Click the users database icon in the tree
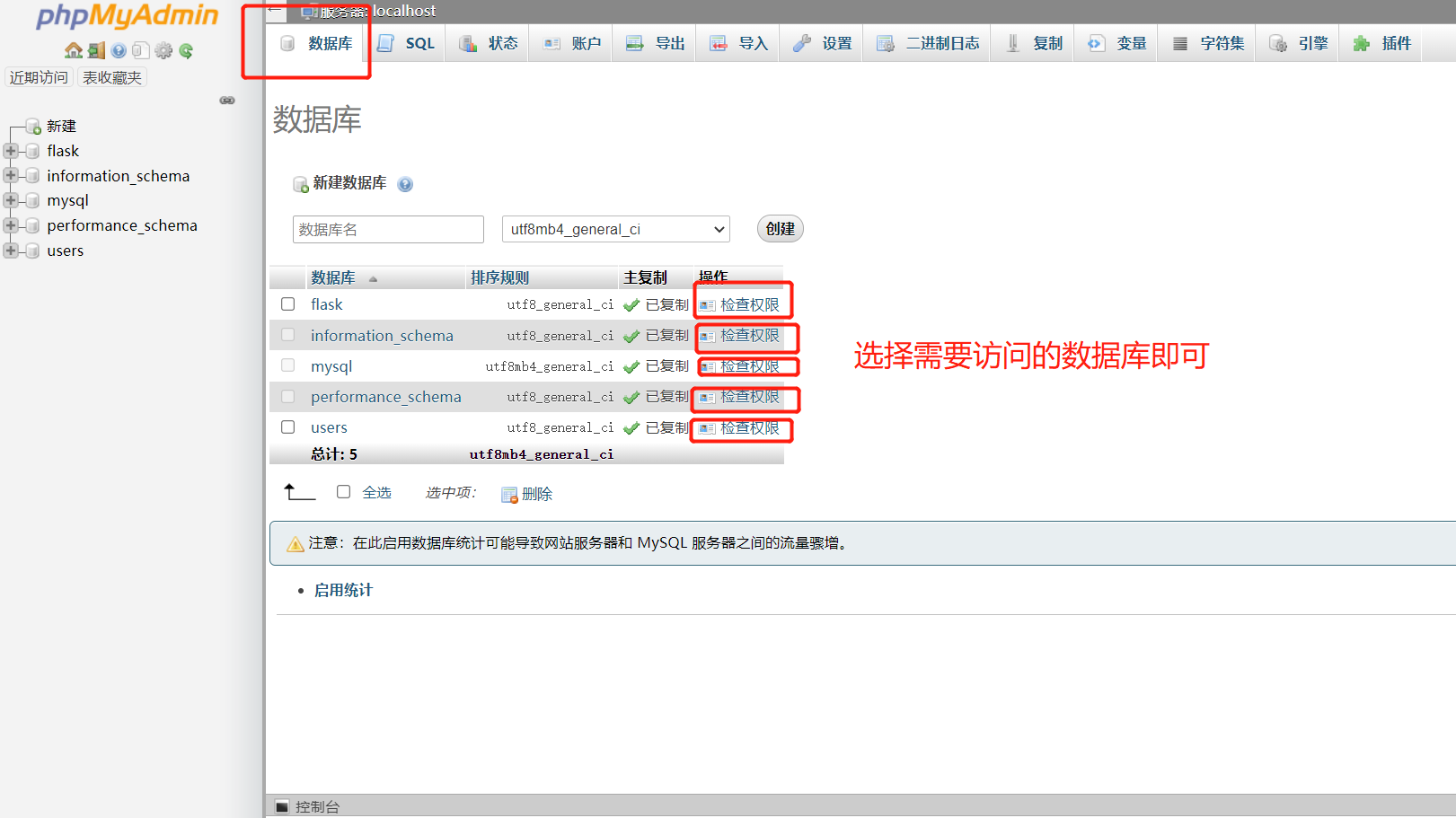1456x818 pixels. (33, 251)
